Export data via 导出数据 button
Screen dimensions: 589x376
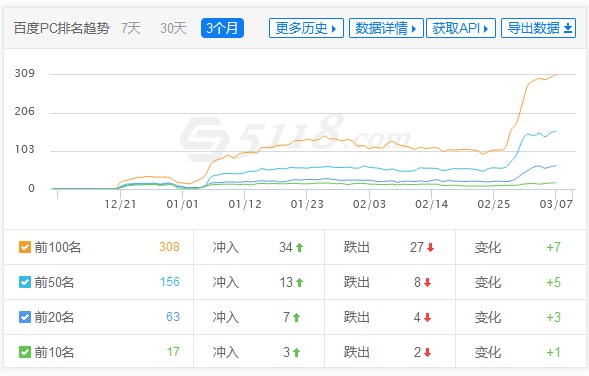click(539, 28)
